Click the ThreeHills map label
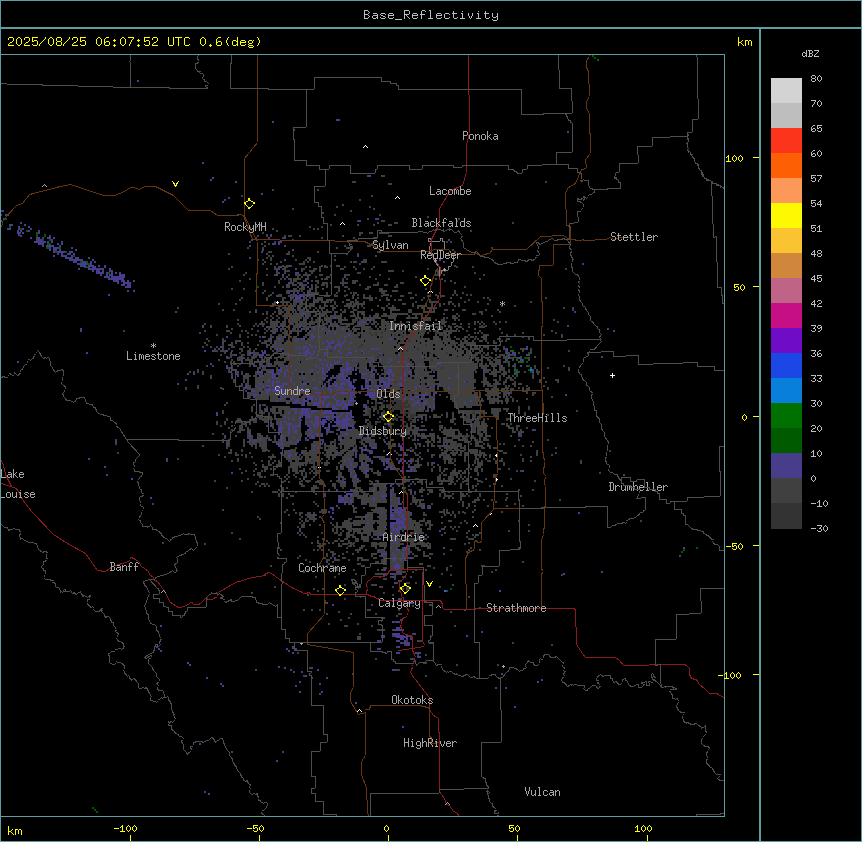The image size is (862, 842). (x=537, y=418)
